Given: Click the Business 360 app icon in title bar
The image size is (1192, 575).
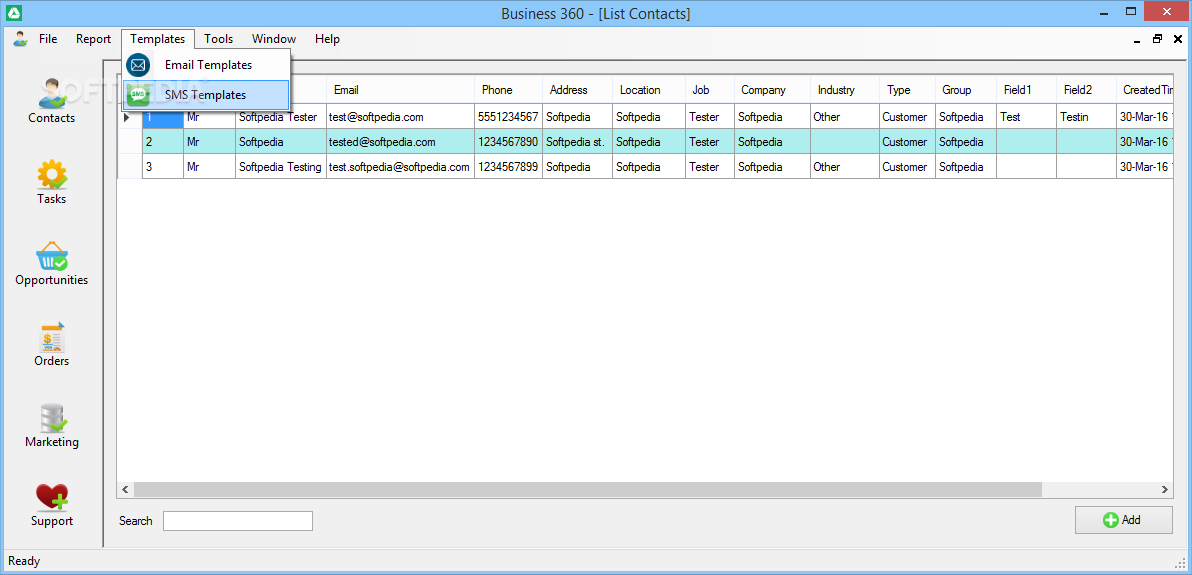Looking at the screenshot, I should (x=14, y=12).
